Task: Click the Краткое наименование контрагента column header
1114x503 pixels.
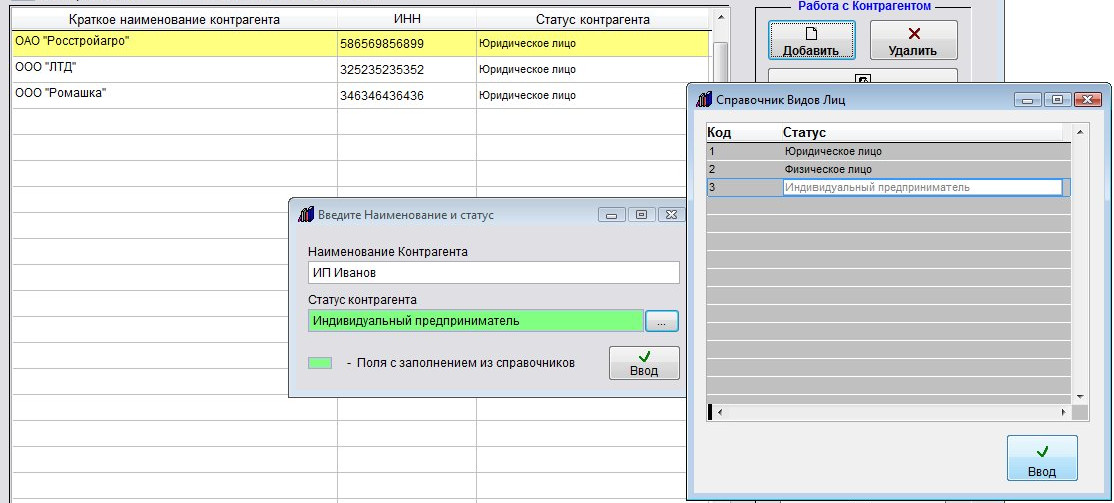Action: pyautogui.click(x=175, y=19)
